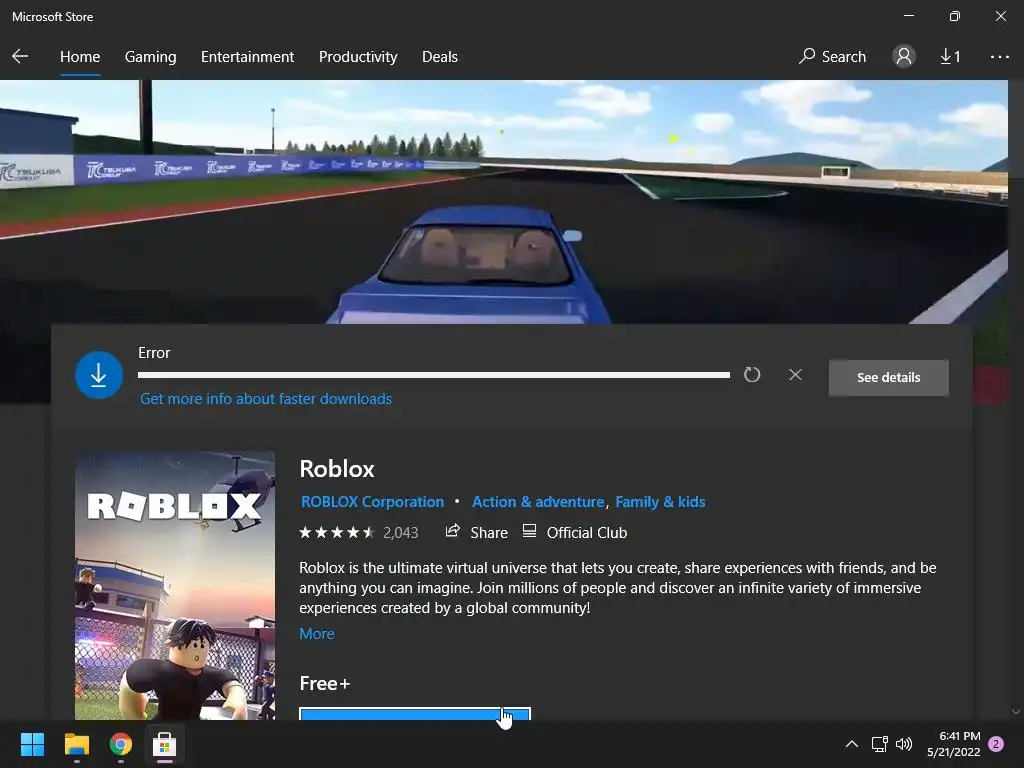Click the page scrollbar down arrow
1024x768 pixels.
pyautogui.click(x=1016, y=712)
